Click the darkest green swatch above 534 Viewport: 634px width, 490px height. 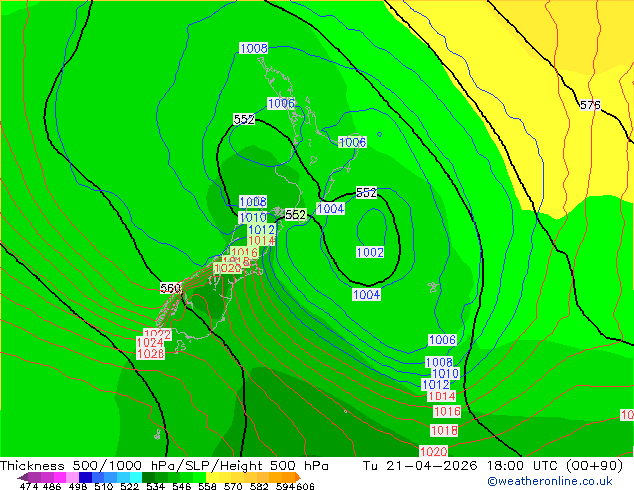(148, 477)
